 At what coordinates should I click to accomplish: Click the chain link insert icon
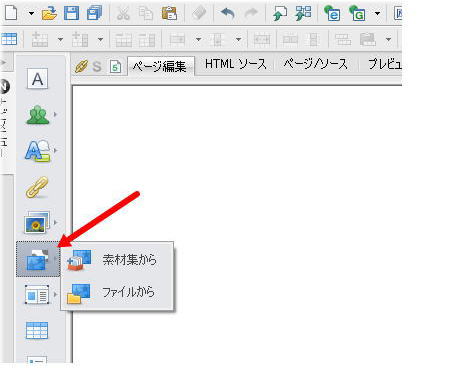tap(37, 187)
